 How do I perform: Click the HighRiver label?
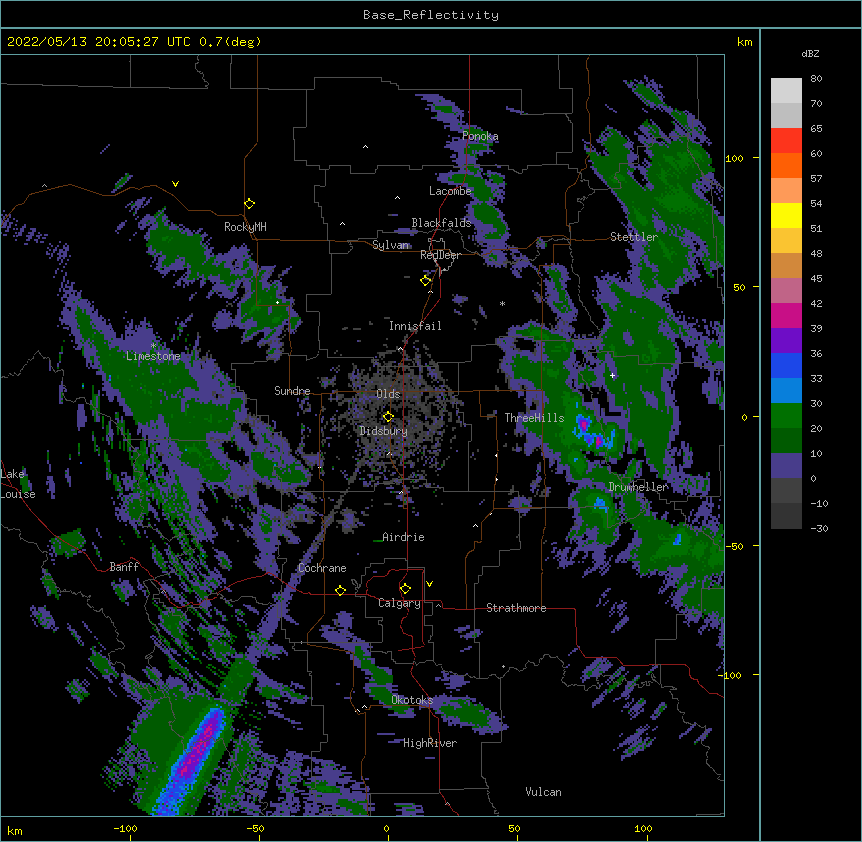(429, 743)
